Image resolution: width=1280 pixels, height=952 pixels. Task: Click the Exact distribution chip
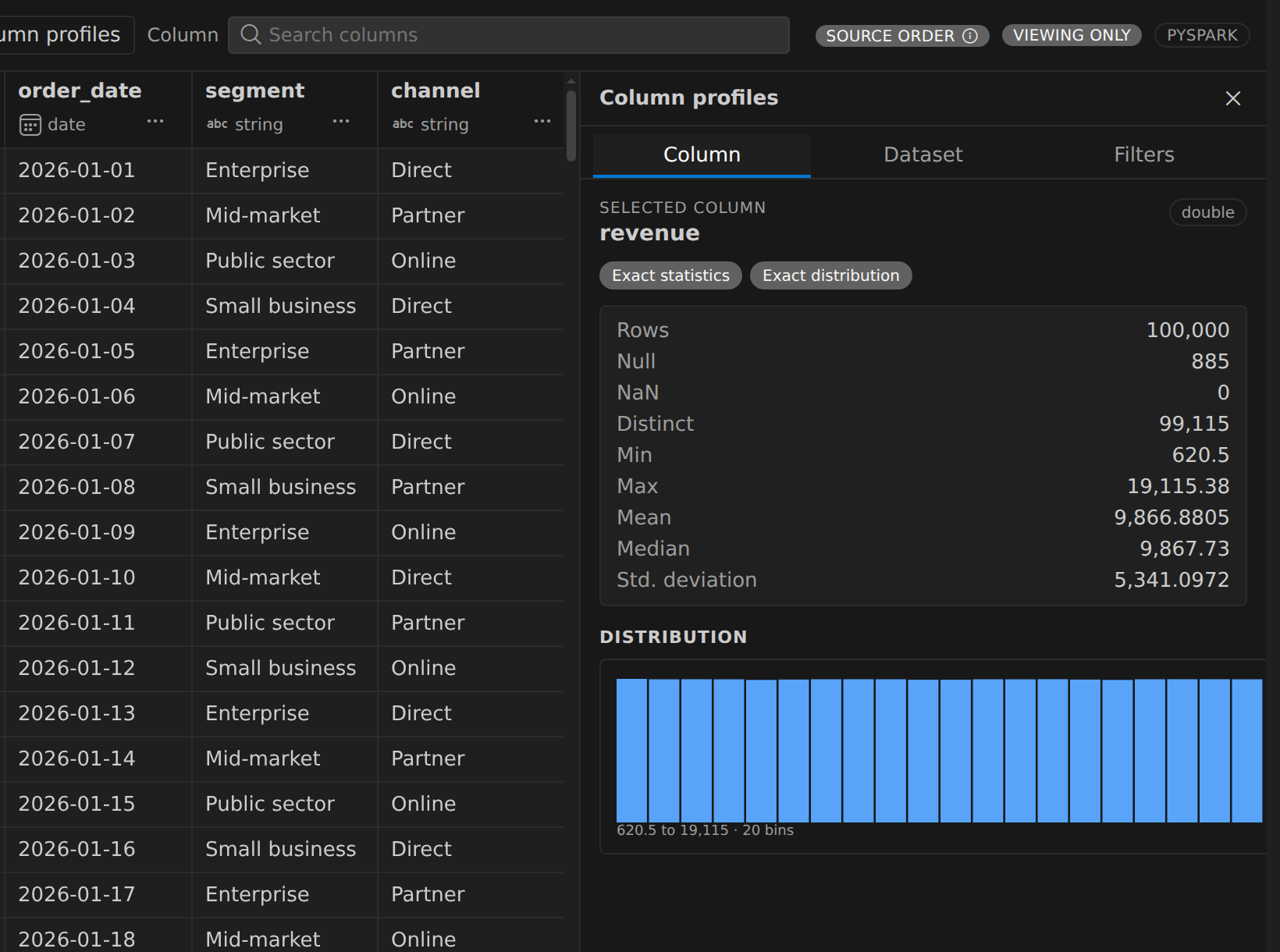(830, 275)
